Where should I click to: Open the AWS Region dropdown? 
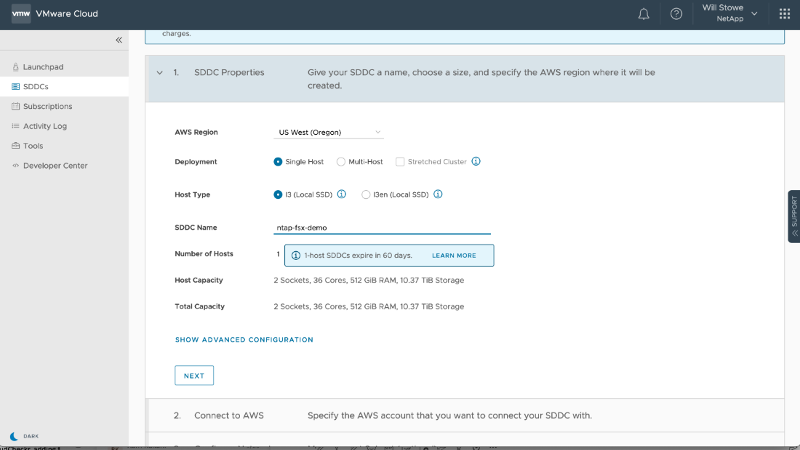point(329,132)
